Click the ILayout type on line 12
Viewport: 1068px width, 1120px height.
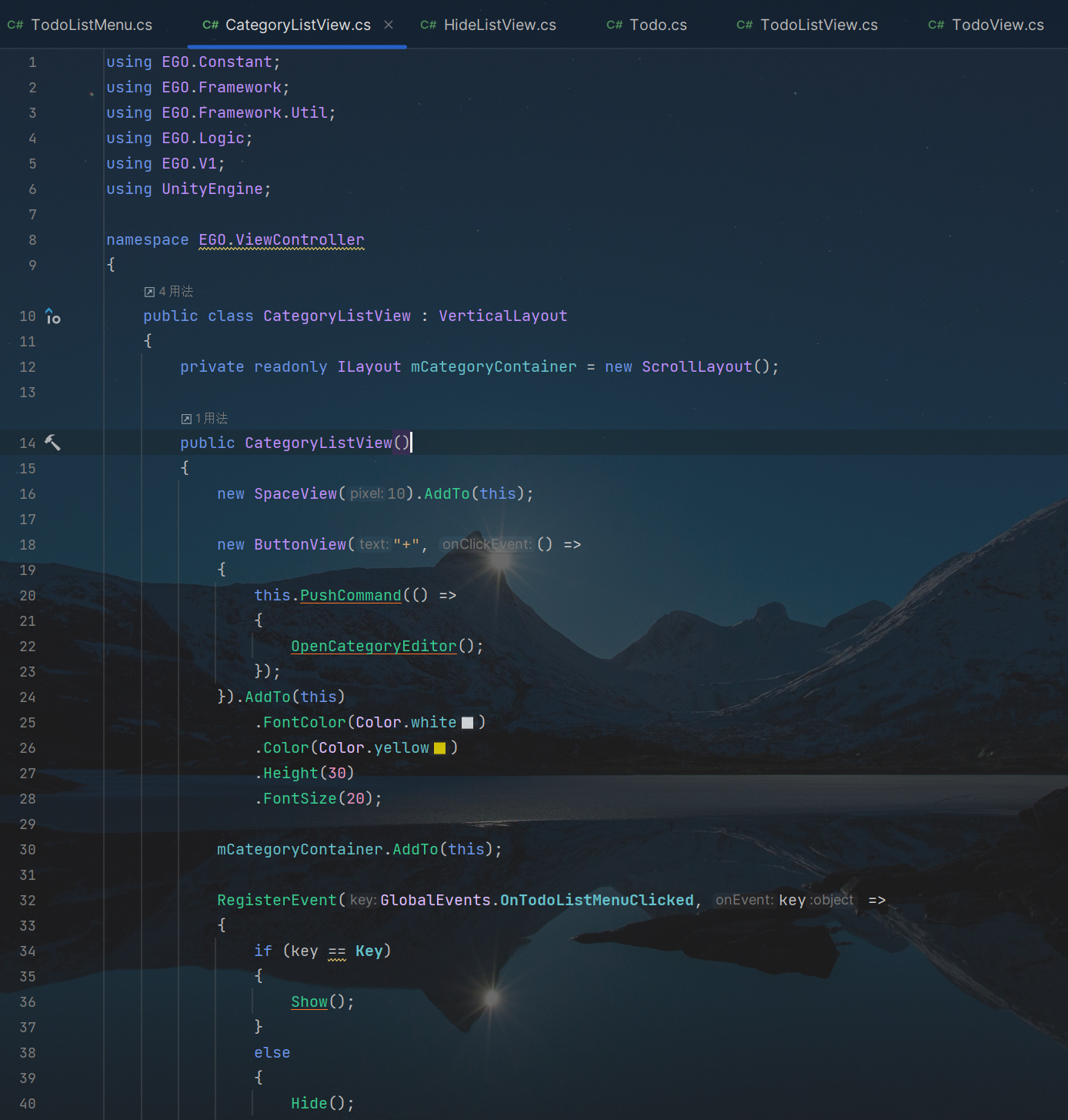click(x=369, y=366)
